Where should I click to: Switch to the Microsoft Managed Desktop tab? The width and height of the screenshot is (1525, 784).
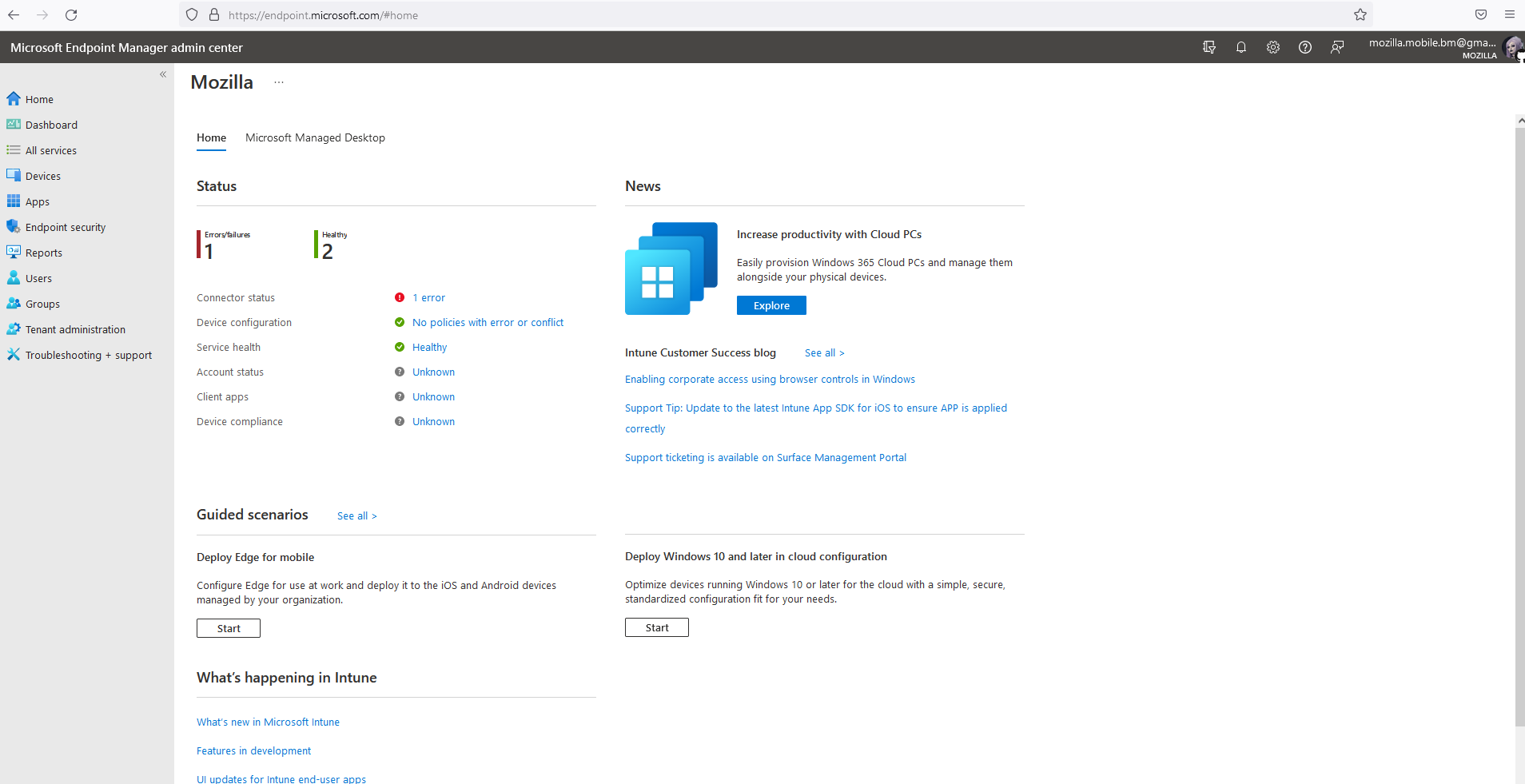315,137
